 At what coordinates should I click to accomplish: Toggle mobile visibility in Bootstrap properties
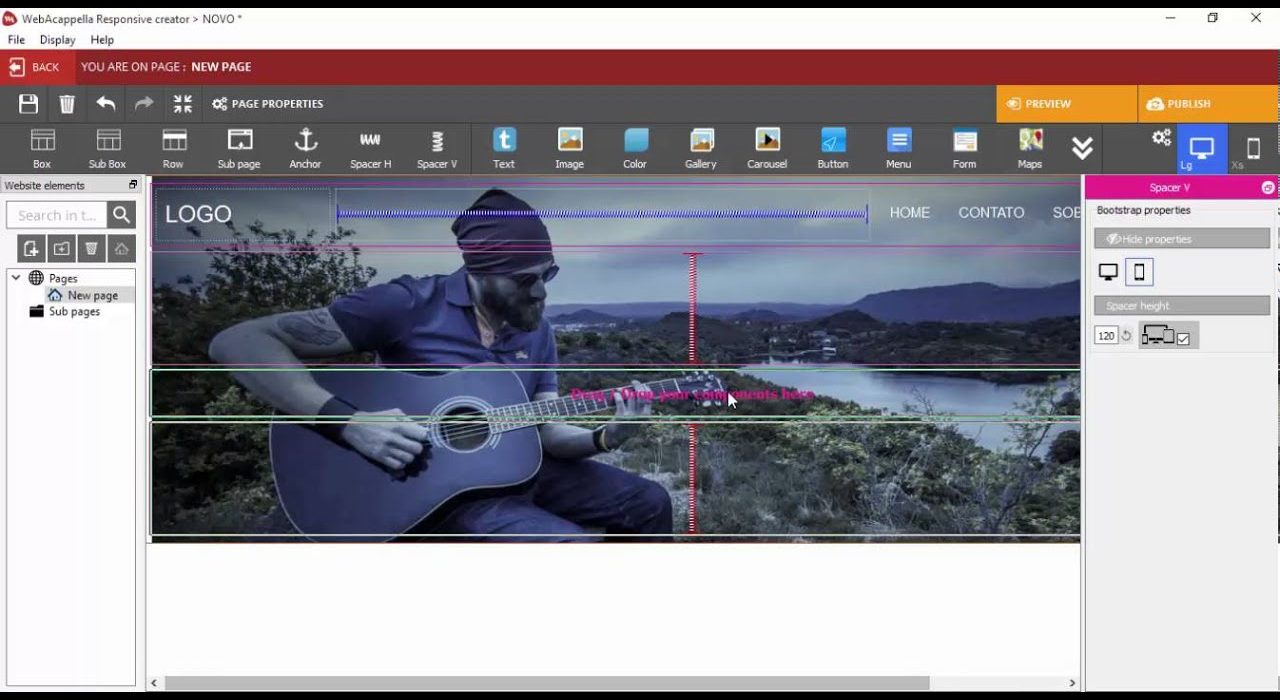point(1139,272)
